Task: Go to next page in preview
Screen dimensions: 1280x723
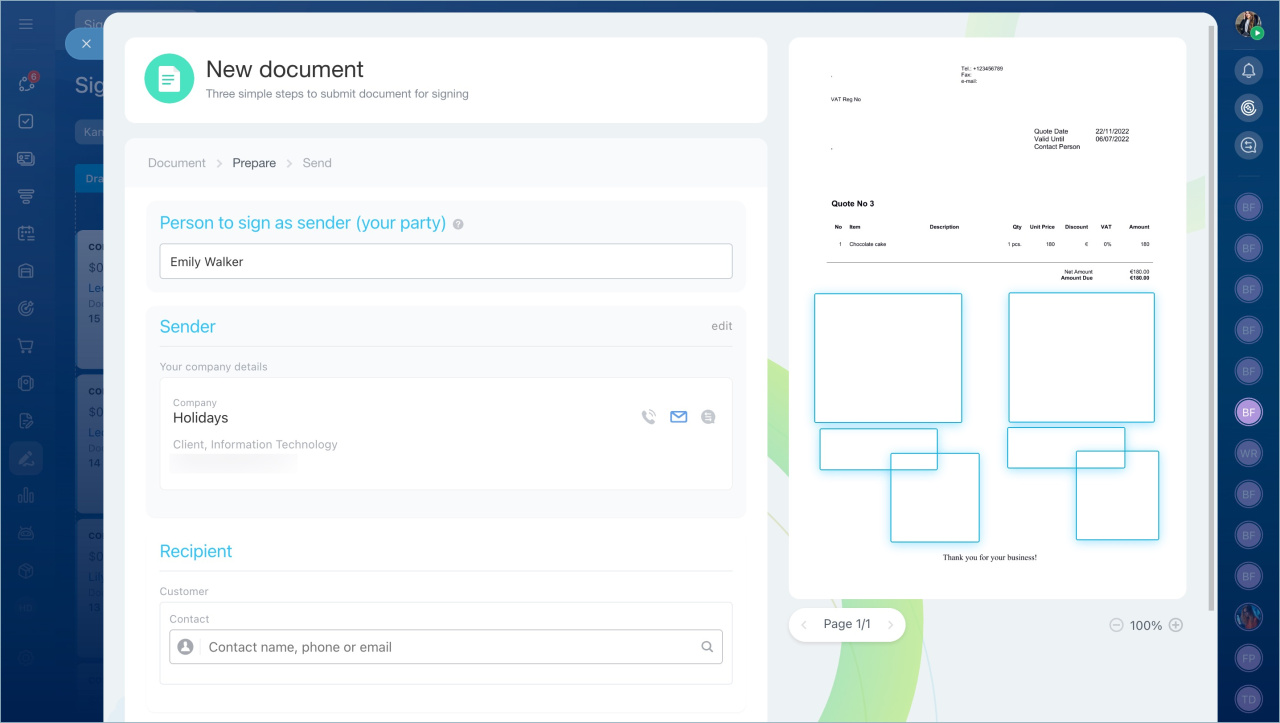Action: pyautogui.click(x=890, y=625)
